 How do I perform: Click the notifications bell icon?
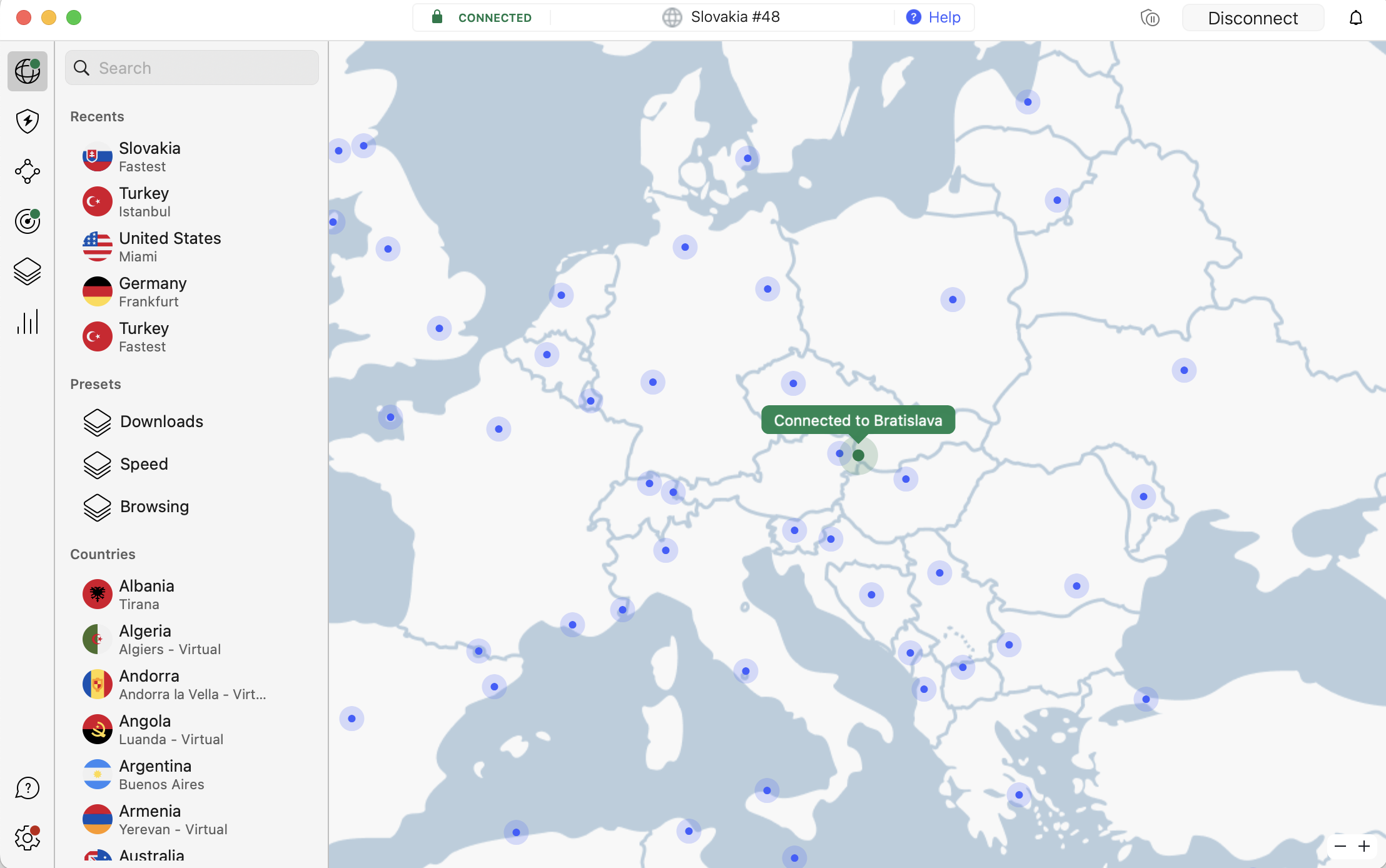(1355, 18)
